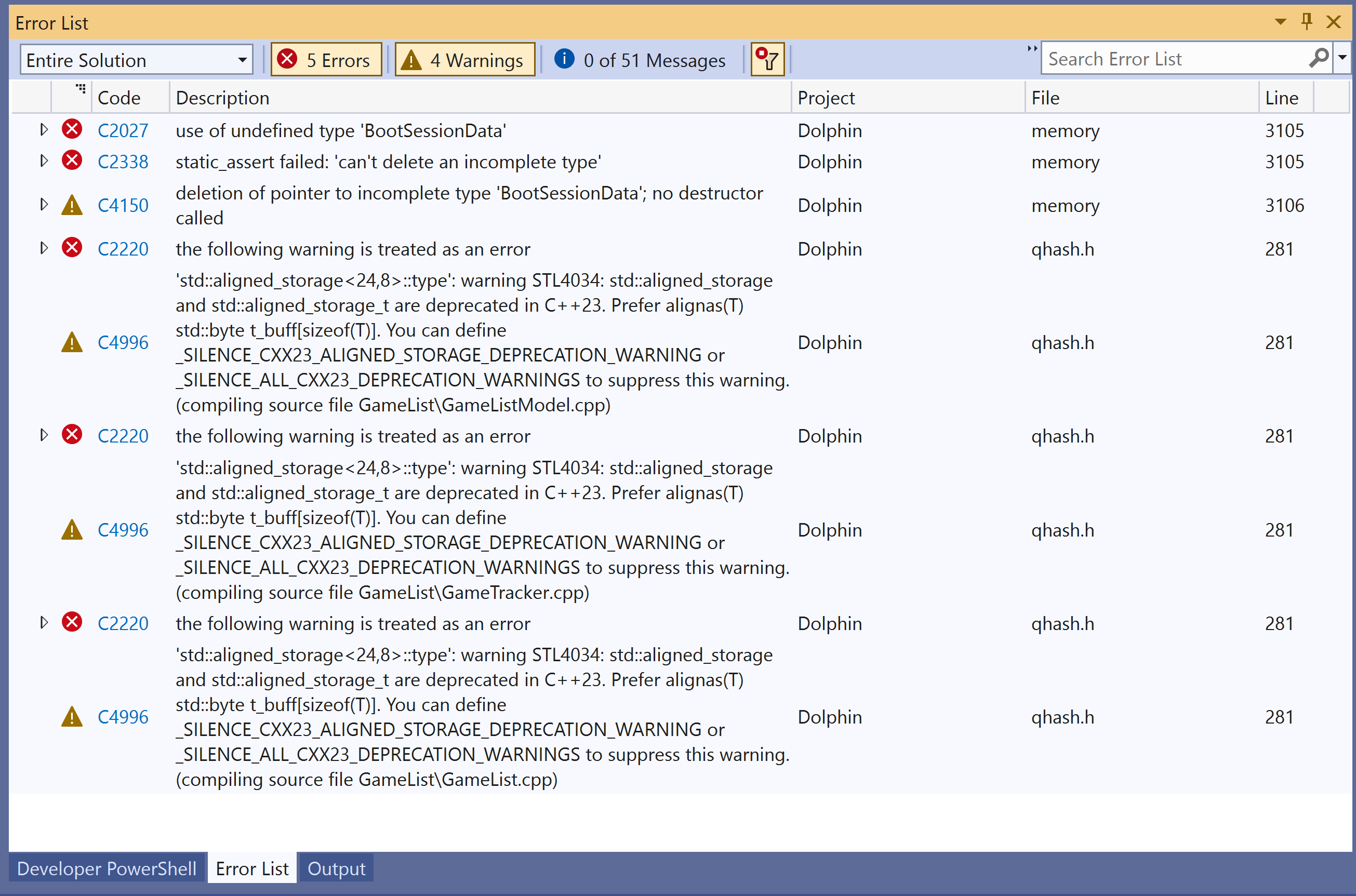Click the pin auto-hide icon
Screen dimensions: 1356x896
[1307, 22]
